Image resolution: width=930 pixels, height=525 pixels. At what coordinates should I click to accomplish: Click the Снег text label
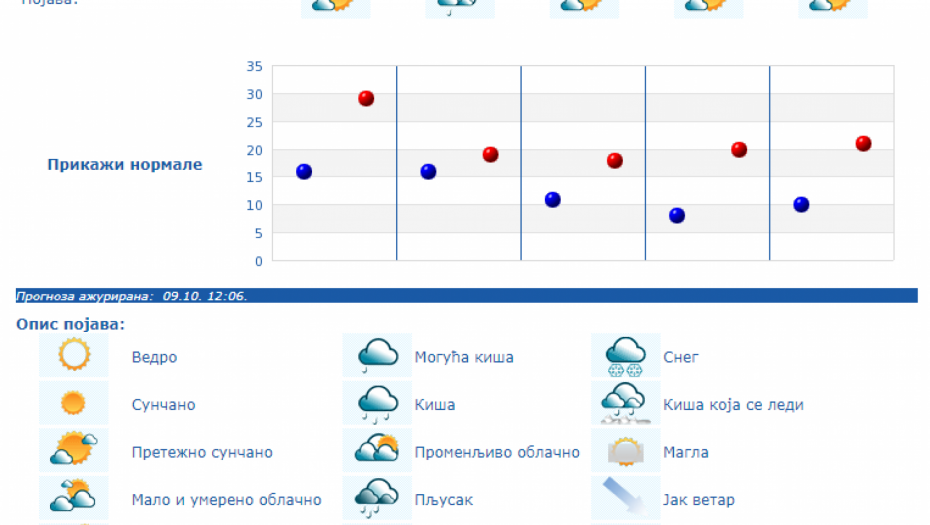pos(681,357)
